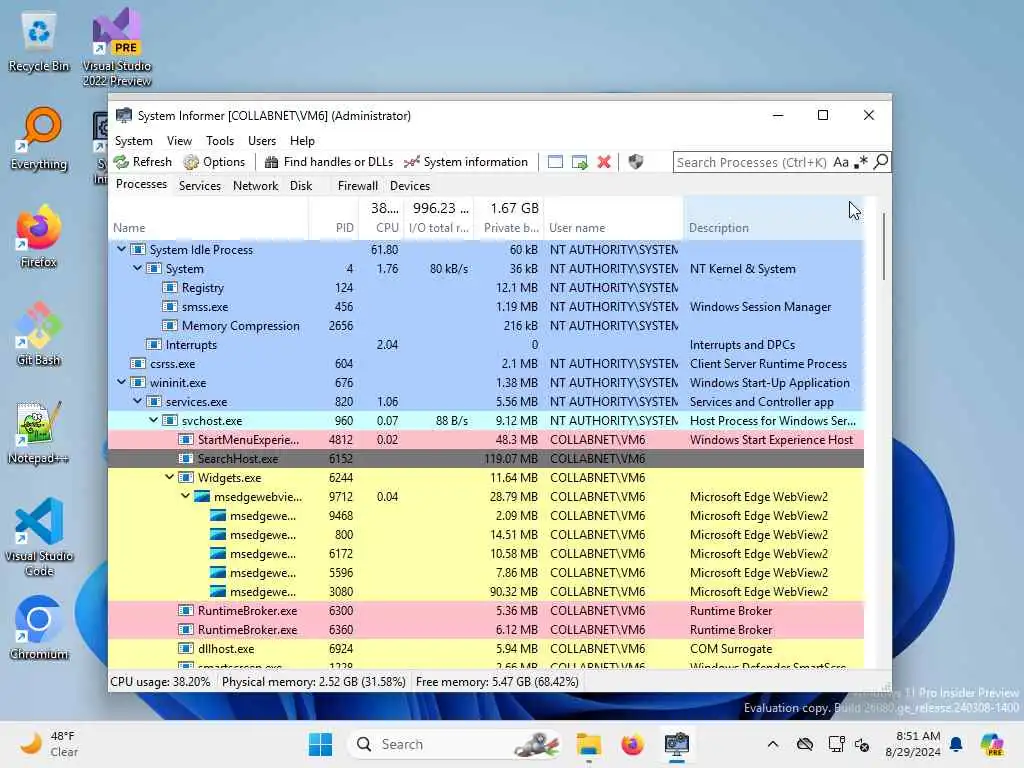Screen dimensions: 1024x768
Task: Click the Windows Start button
Action: coord(320,744)
